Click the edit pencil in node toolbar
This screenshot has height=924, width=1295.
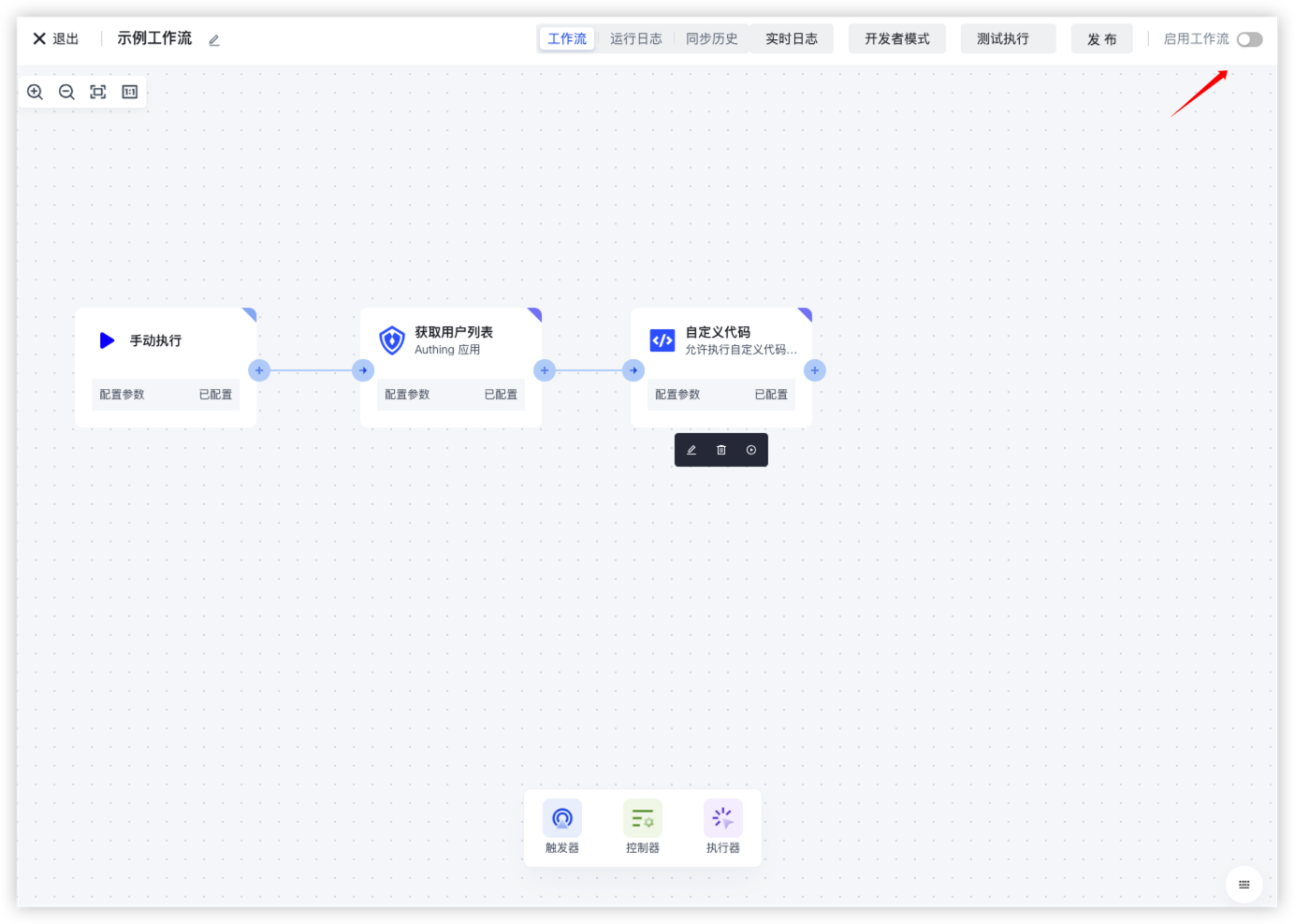point(691,450)
